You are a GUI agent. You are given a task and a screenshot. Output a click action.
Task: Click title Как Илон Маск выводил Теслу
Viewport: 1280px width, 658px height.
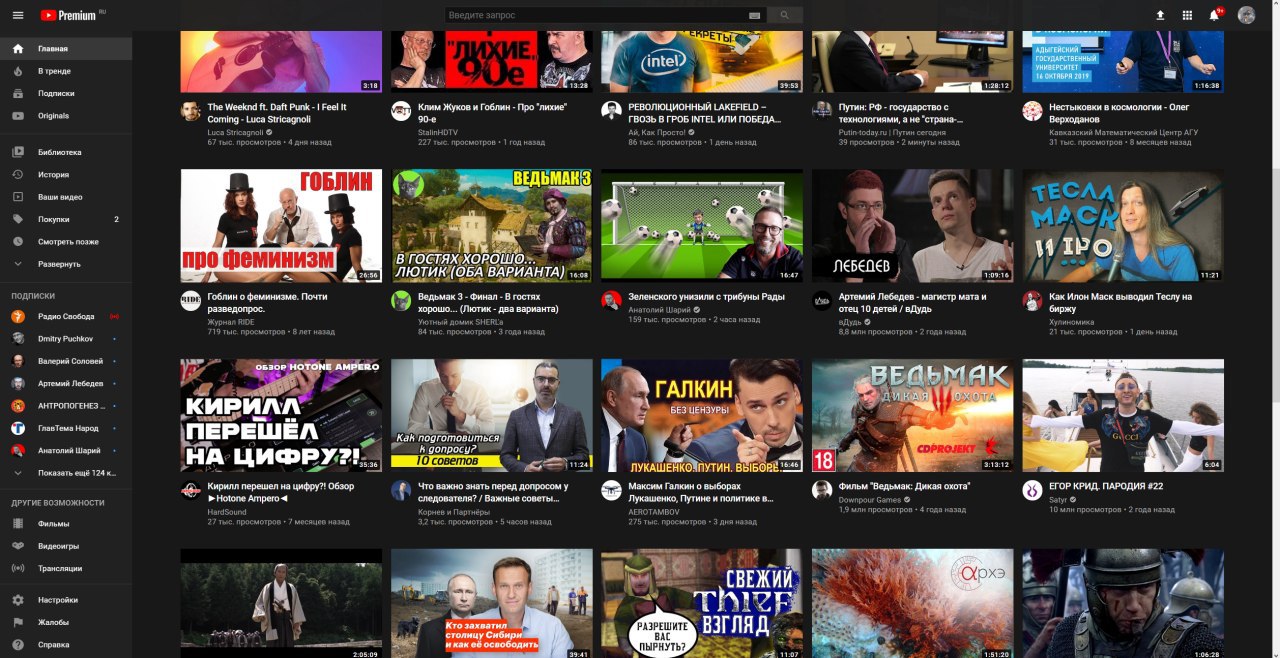(x=1120, y=303)
